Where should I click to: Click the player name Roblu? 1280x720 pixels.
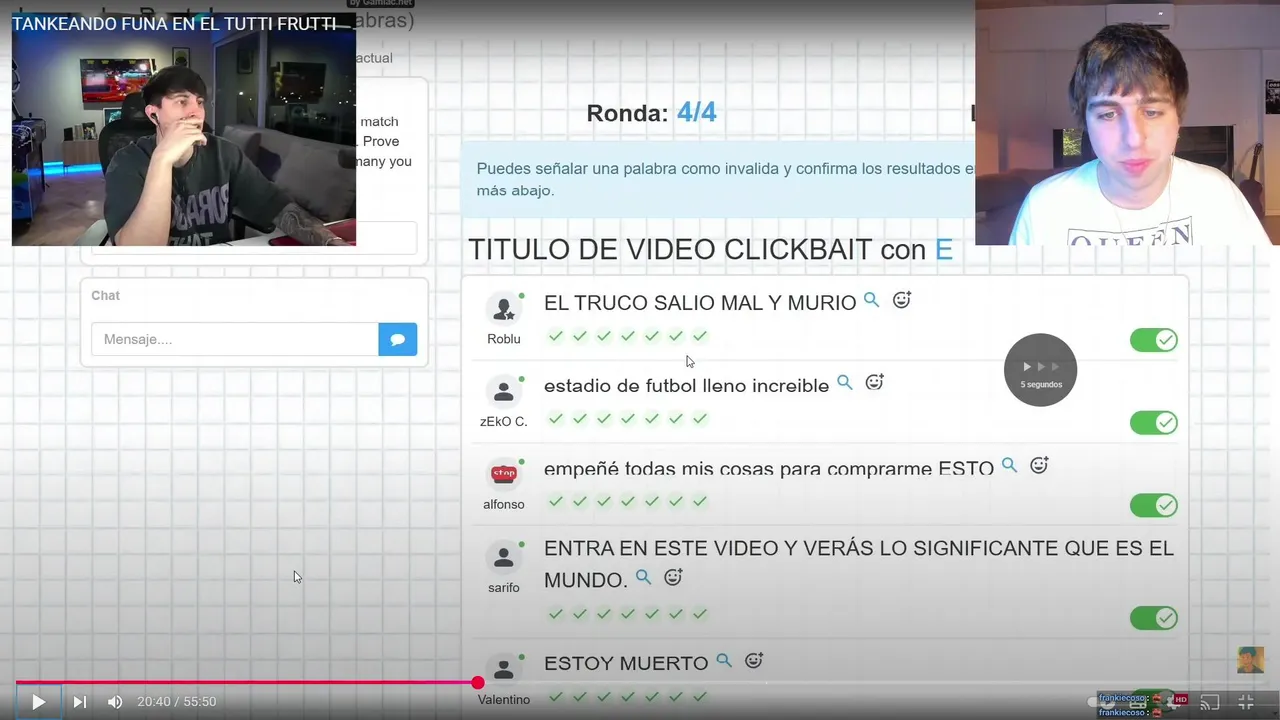coord(504,339)
